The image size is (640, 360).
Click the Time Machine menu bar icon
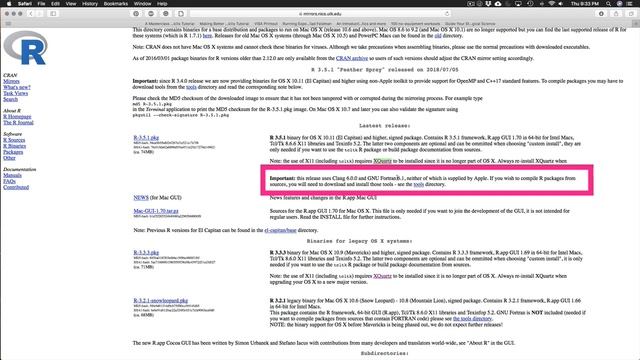click(x=530, y=4)
